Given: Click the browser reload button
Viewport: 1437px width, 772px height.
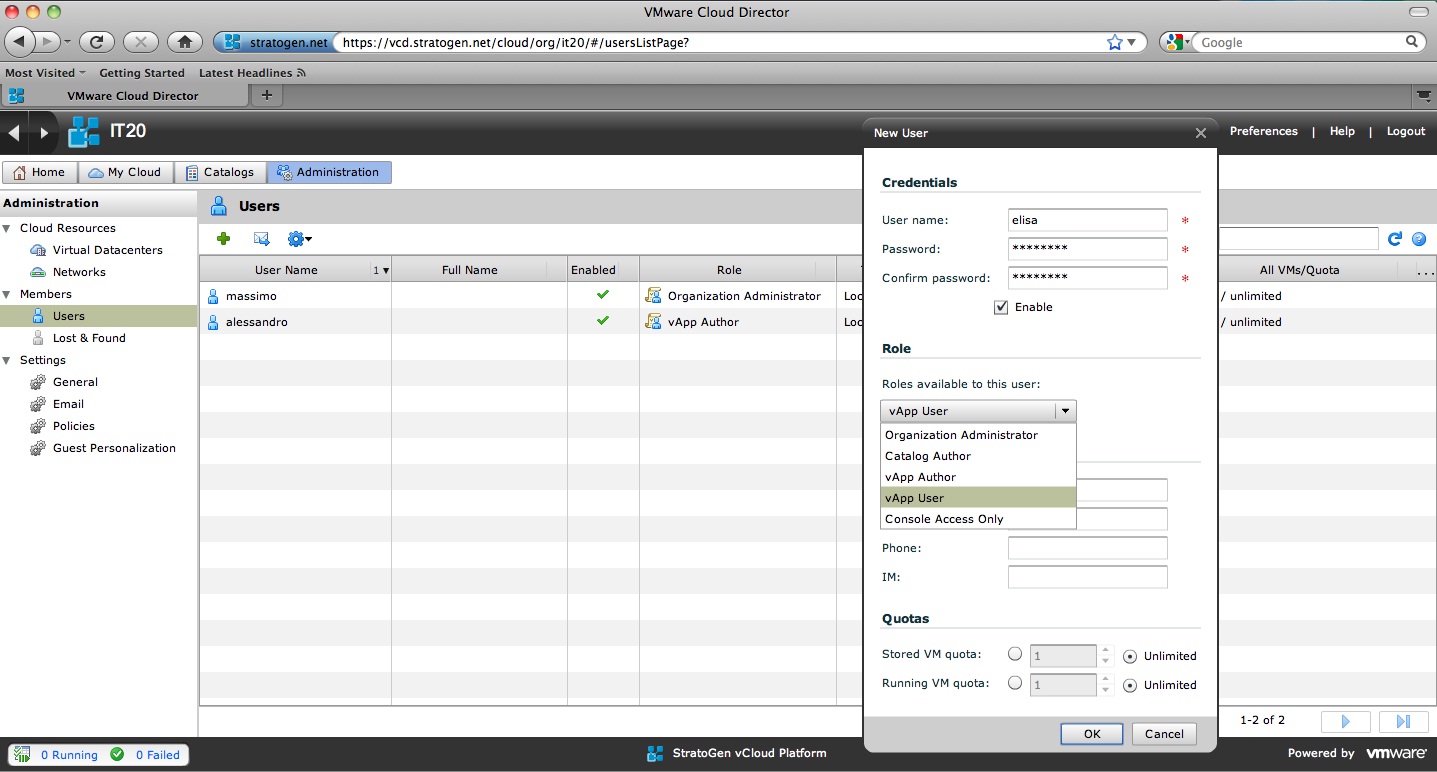Looking at the screenshot, I should point(97,42).
